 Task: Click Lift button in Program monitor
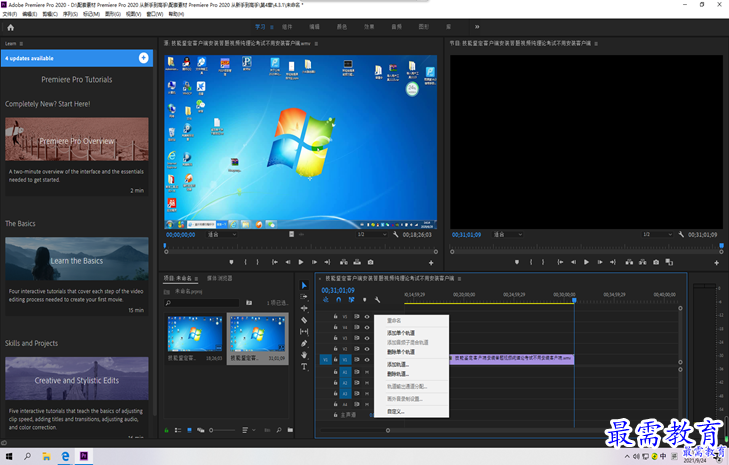click(629, 262)
